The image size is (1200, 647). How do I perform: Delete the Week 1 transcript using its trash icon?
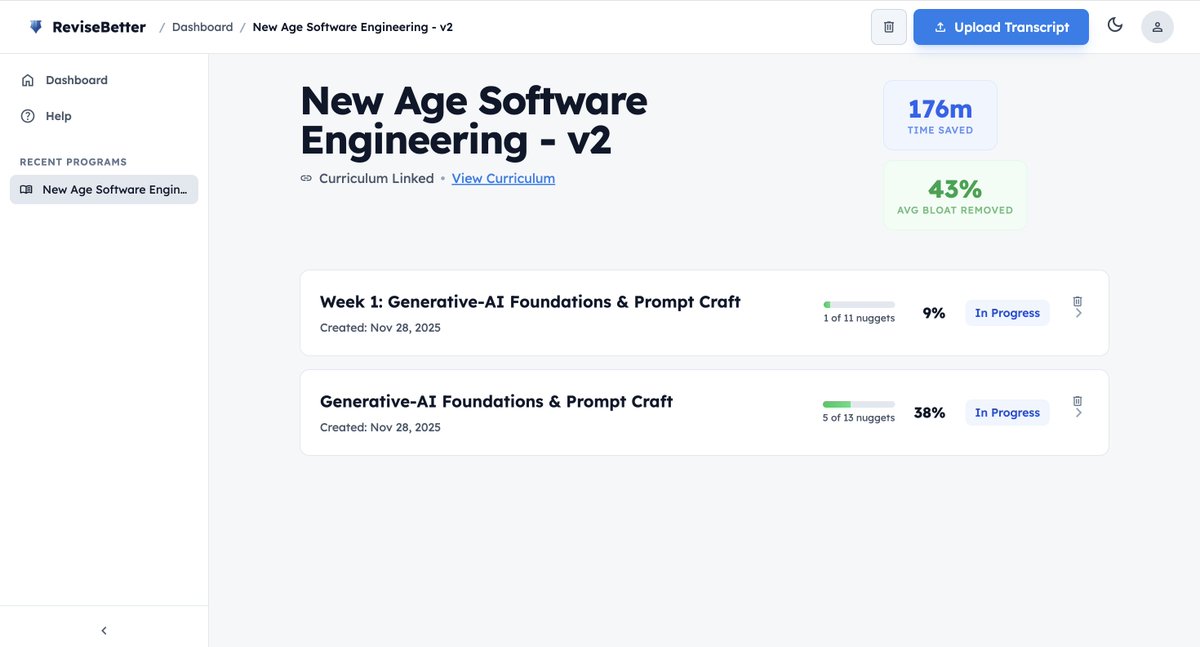point(1077,301)
